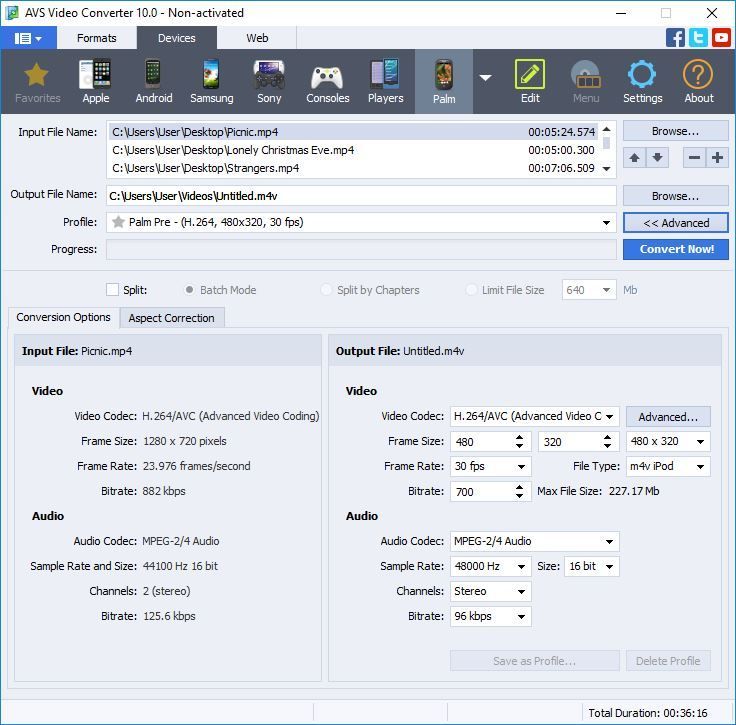Image resolution: width=736 pixels, height=725 pixels.
Task: Select Lonely Christmas Eve.mp4 in the input list
Action: point(353,150)
